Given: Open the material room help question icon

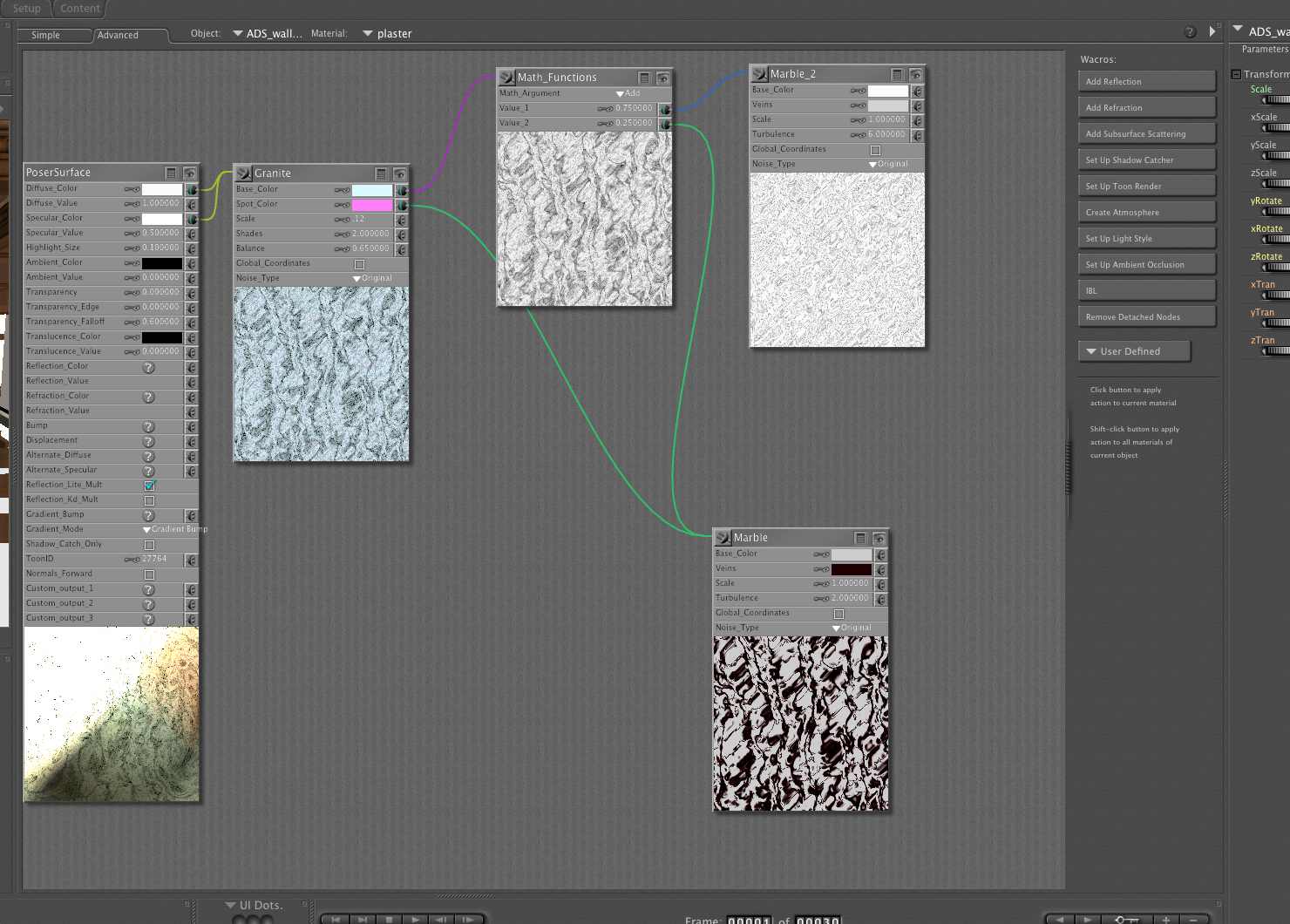Looking at the screenshot, I should pyautogui.click(x=1190, y=32).
